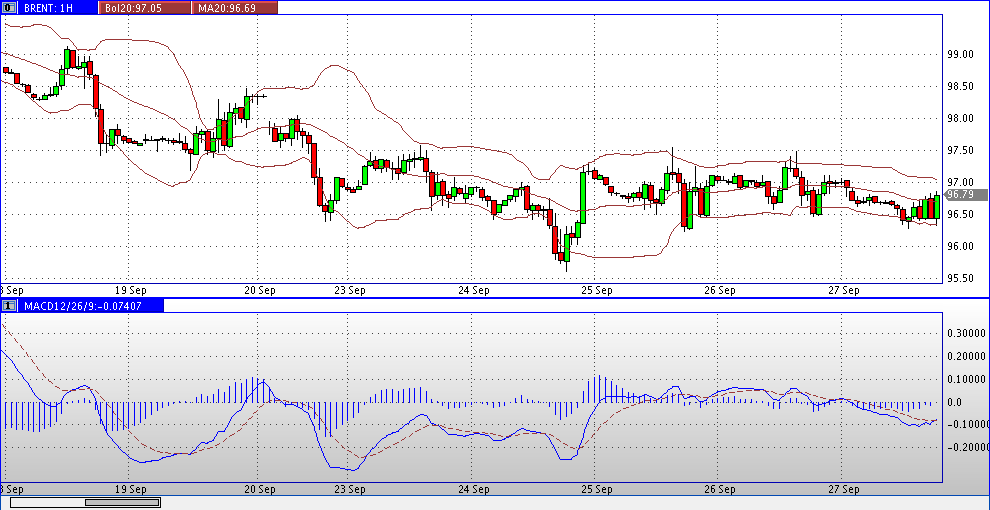The image size is (990, 510).
Task: Click 24 Sep on price chart date axis
Action: pyautogui.click(x=475, y=290)
